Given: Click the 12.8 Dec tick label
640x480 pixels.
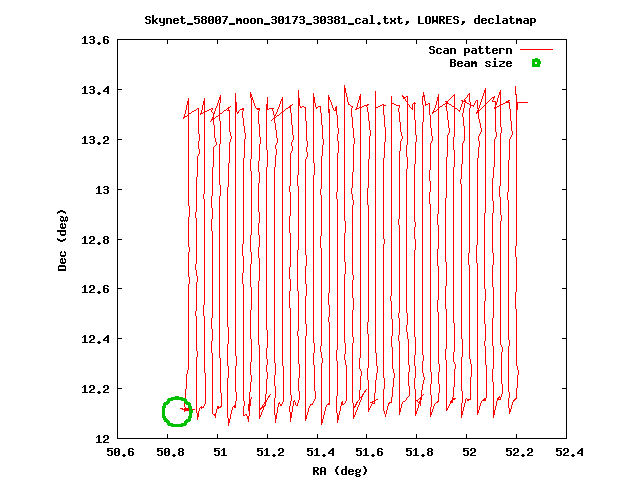Looking at the screenshot, I should pos(96,240).
